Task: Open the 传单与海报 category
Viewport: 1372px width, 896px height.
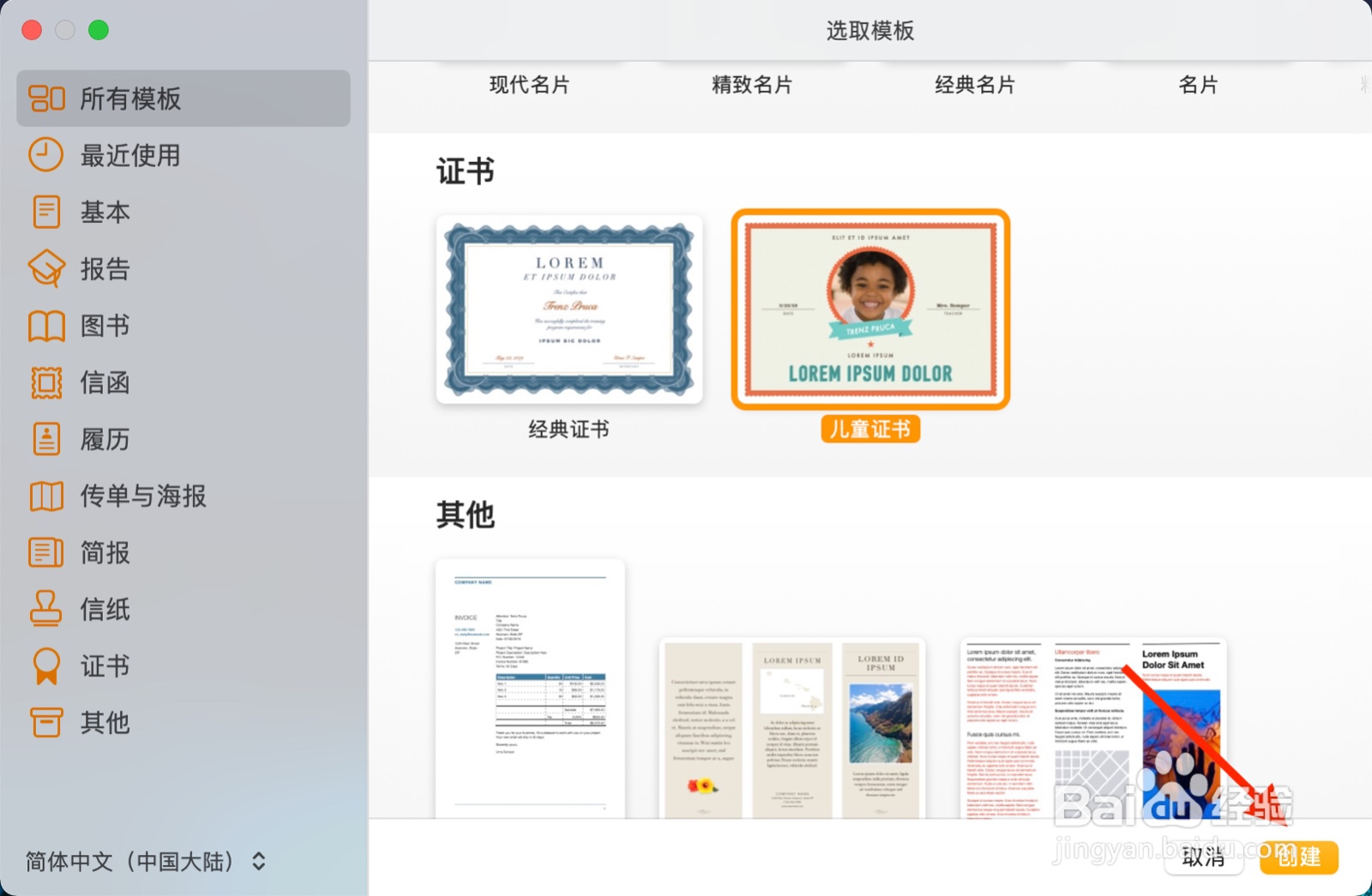Action: tap(46, 496)
